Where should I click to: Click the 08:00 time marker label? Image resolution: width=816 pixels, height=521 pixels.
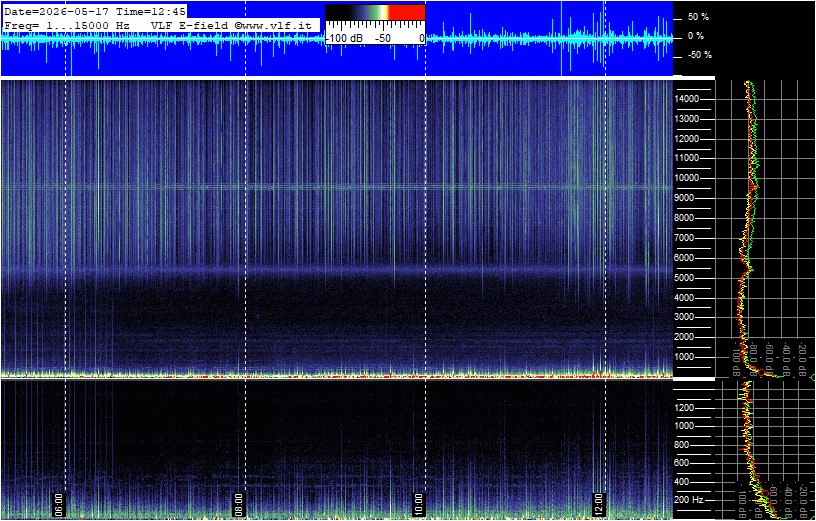click(x=238, y=504)
